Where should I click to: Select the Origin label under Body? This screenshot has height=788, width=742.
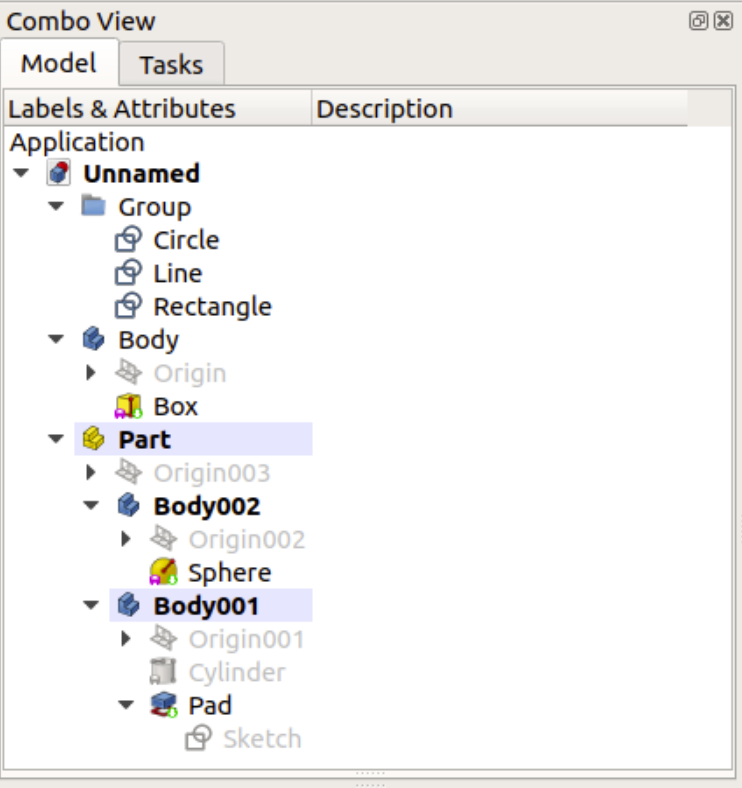[x=190, y=373]
